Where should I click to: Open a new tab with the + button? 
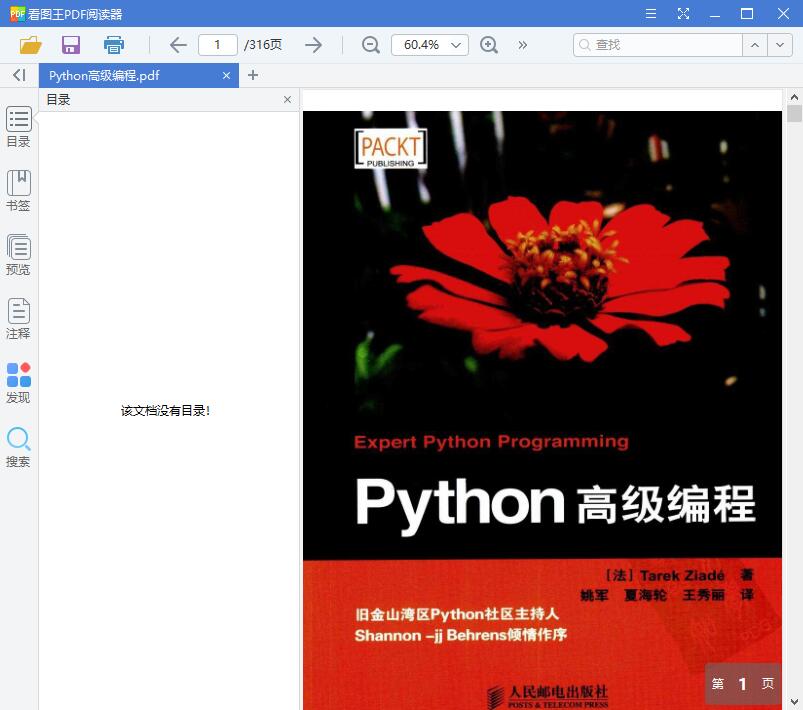point(253,75)
